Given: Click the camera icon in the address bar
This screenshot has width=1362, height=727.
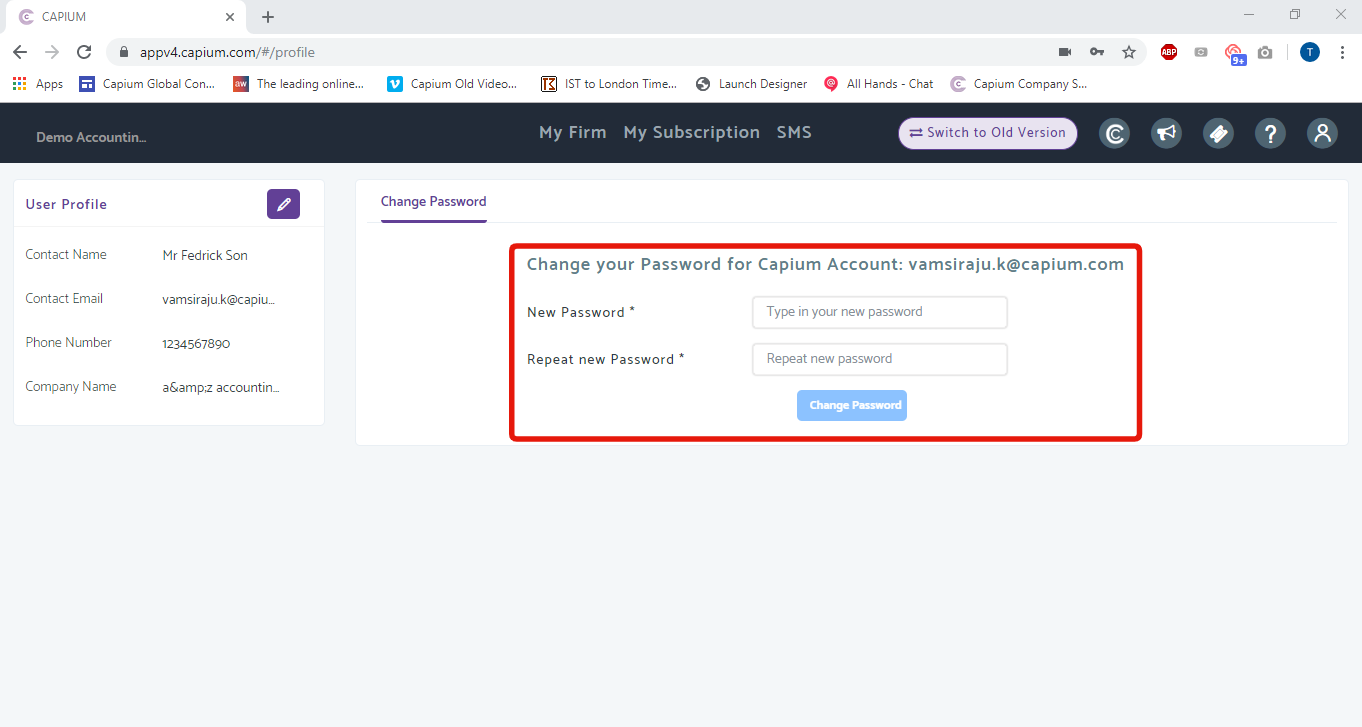Looking at the screenshot, I should pos(1065,52).
